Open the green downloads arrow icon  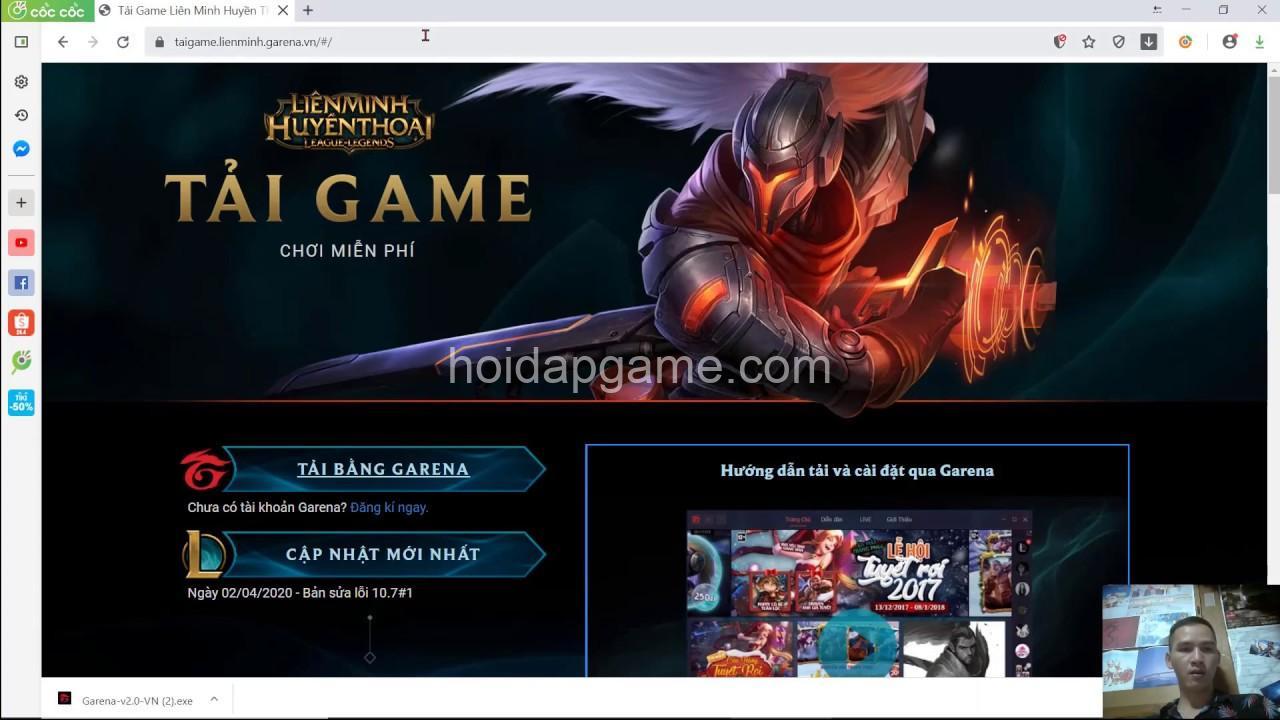click(1260, 42)
